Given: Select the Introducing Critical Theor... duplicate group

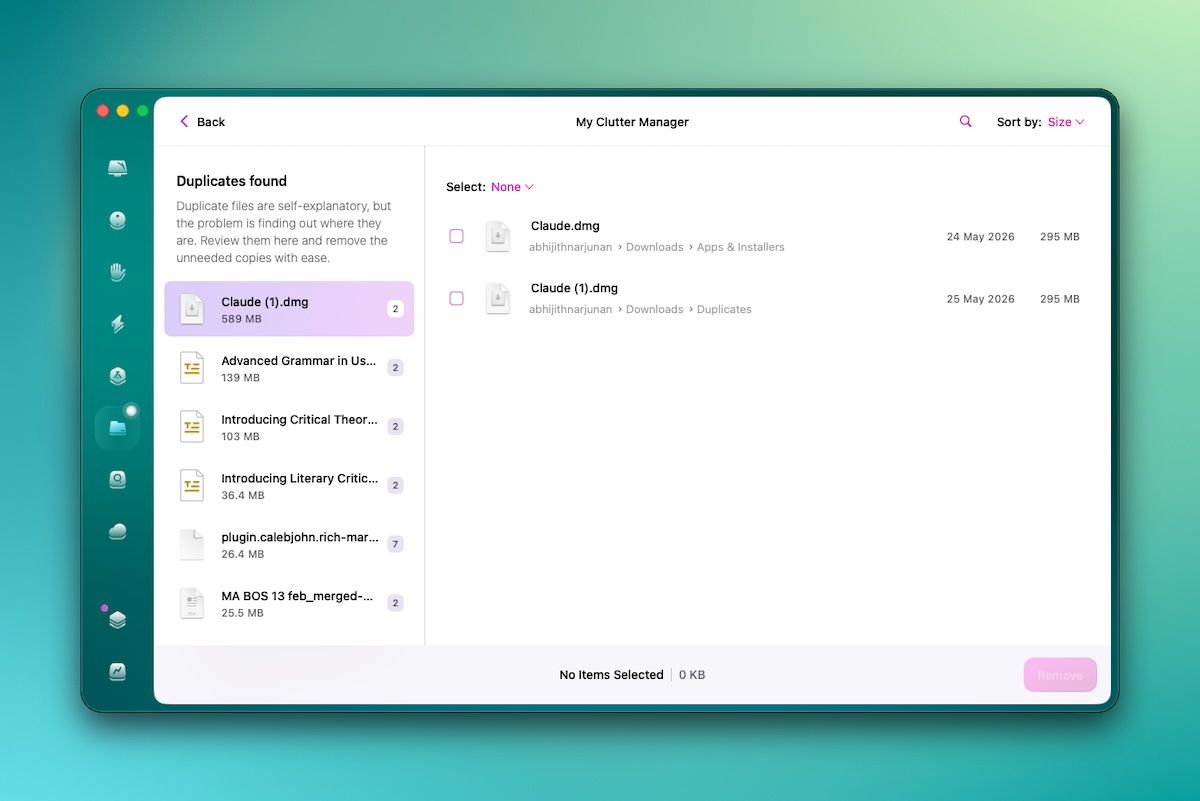Looking at the screenshot, I should [x=289, y=427].
